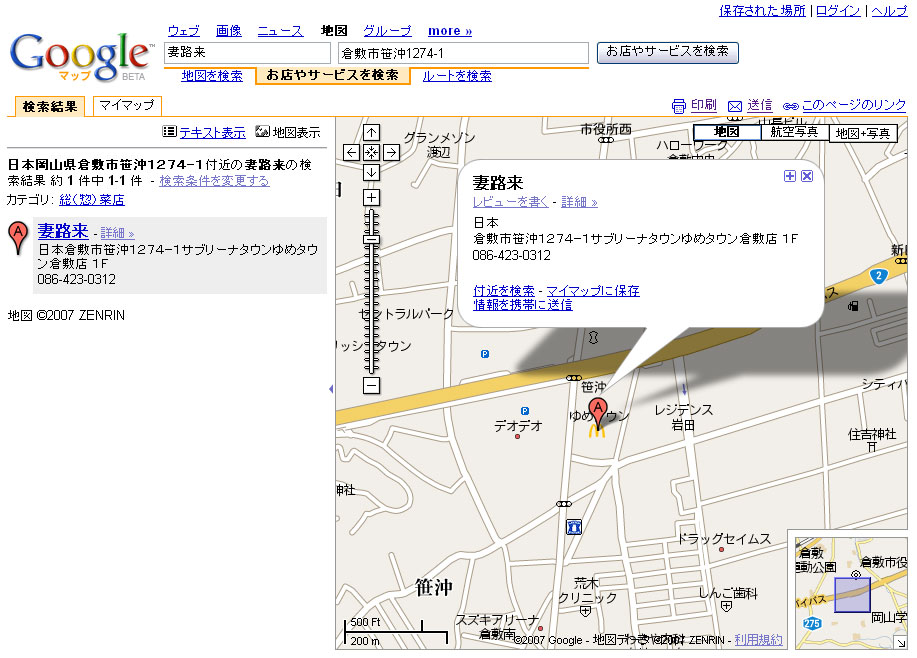Maximize the 妻路来 info window
Screen dimensions: 917x658
point(790,176)
